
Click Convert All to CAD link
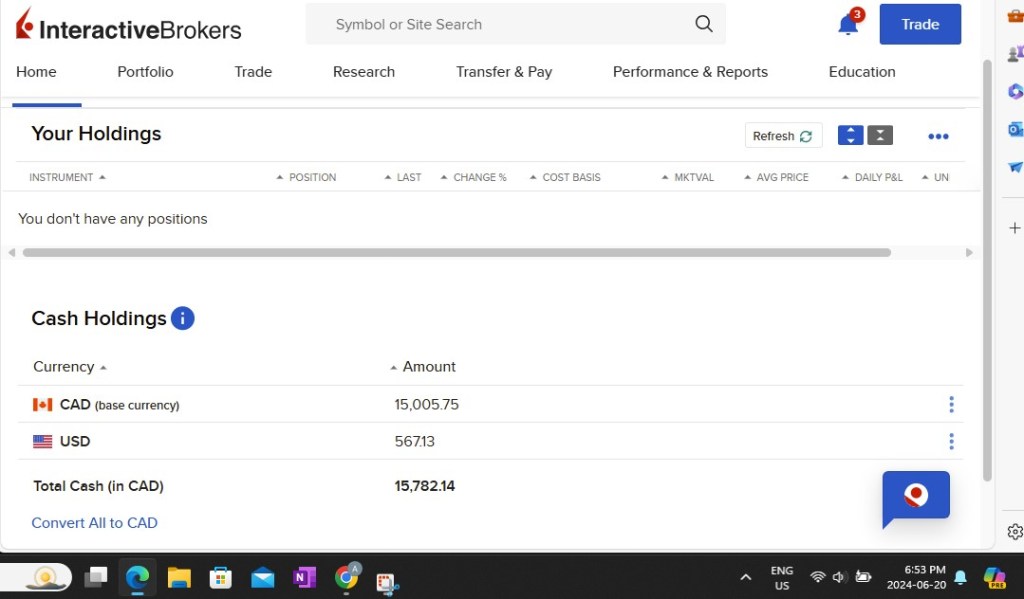(x=95, y=523)
